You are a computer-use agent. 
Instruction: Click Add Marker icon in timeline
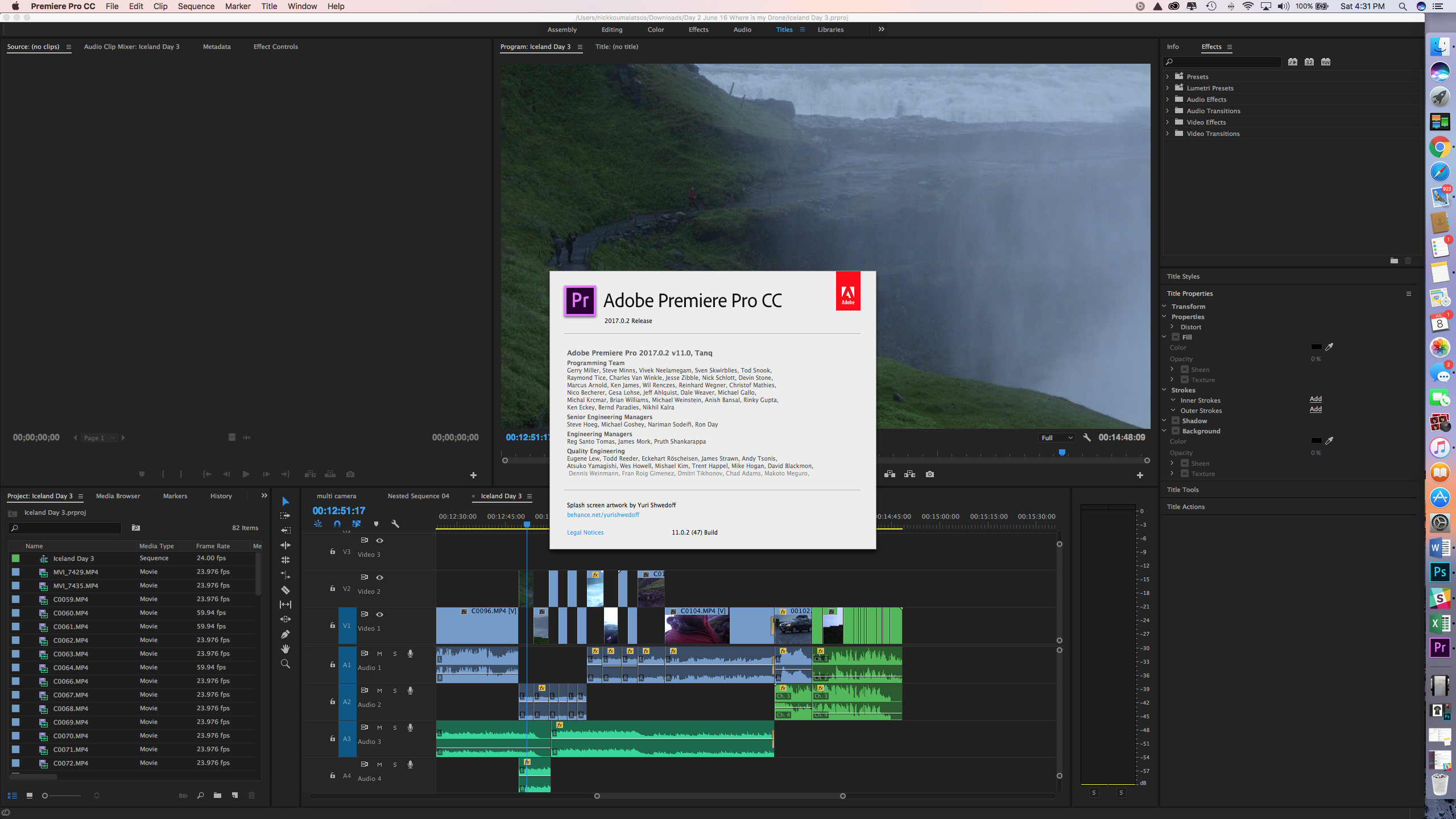pos(376,524)
